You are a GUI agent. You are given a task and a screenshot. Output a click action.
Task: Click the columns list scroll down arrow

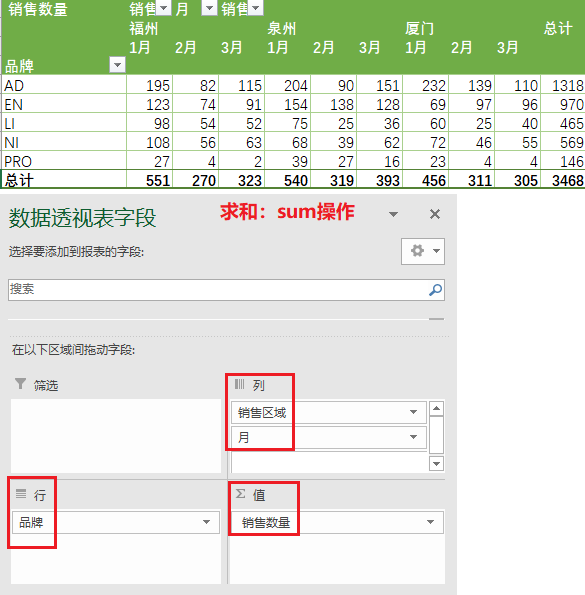click(436, 463)
